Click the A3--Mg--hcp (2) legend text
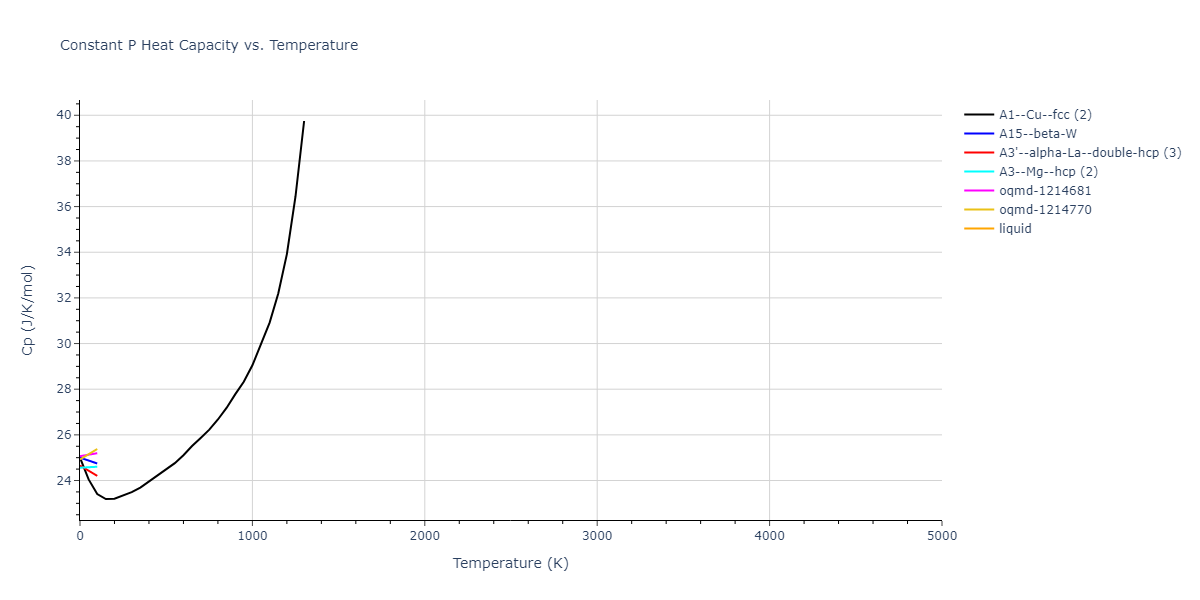The width and height of the screenshot is (1200, 600). pos(1048,172)
